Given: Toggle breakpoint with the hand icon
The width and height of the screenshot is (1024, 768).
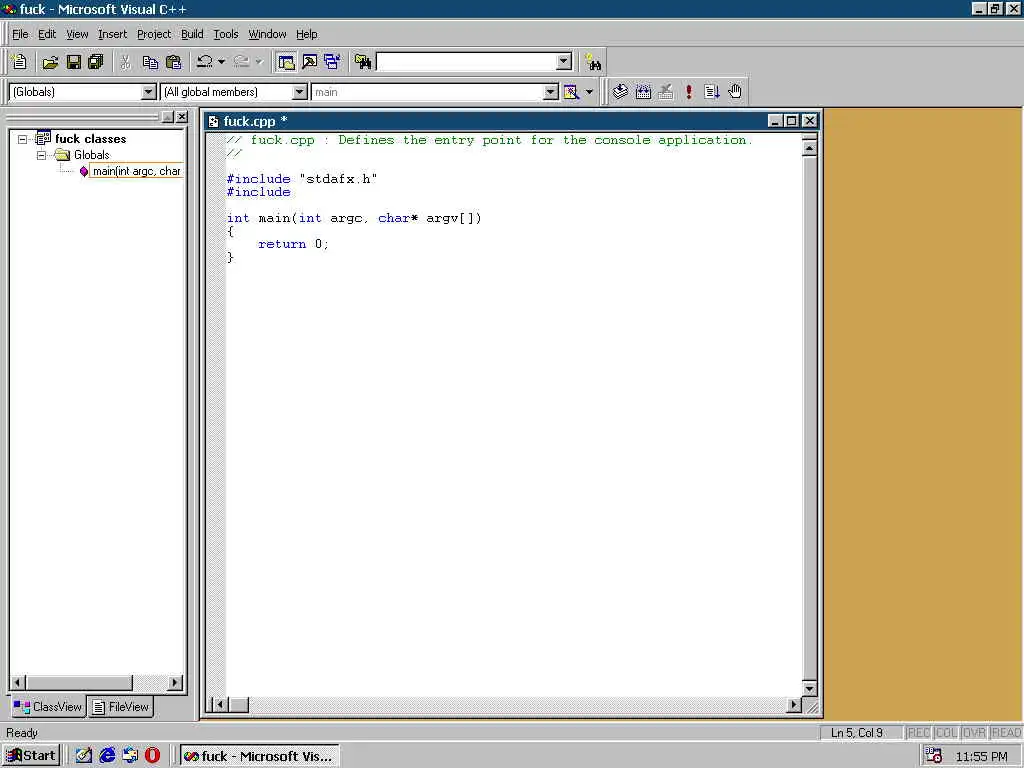Looking at the screenshot, I should pos(735,91).
